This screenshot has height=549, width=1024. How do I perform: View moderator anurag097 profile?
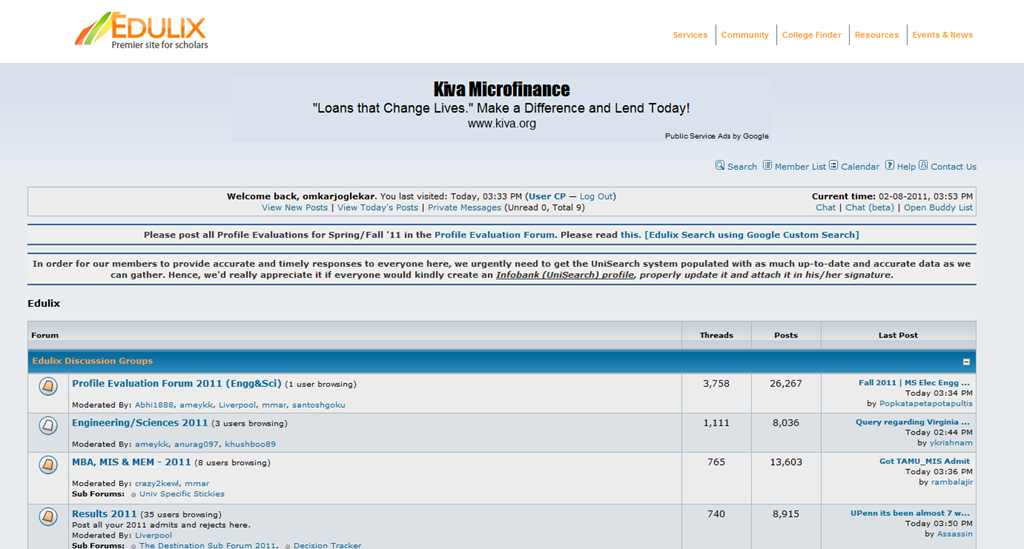[x=197, y=444]
